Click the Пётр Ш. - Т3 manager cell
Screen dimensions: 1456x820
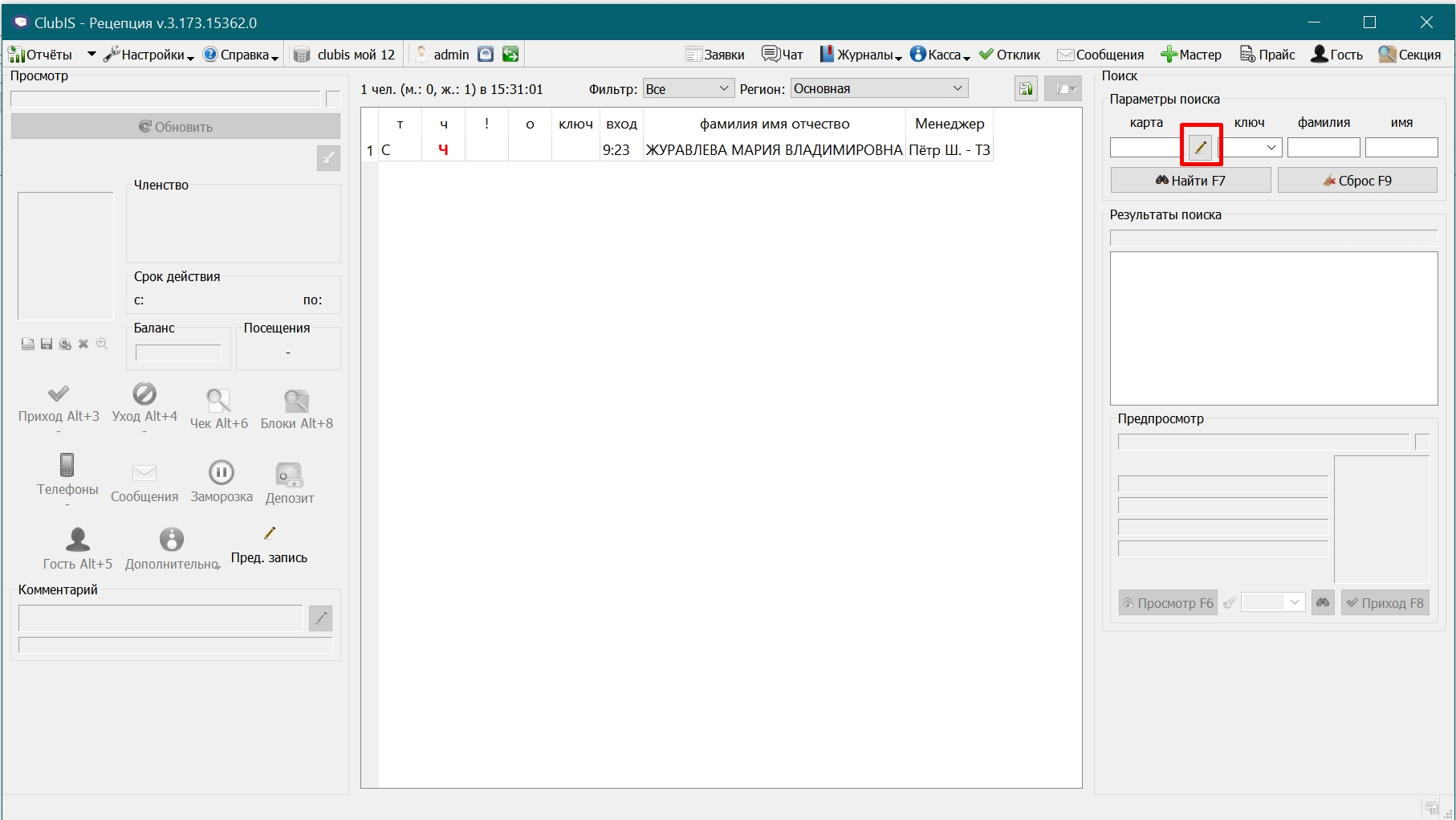point(950,150)
